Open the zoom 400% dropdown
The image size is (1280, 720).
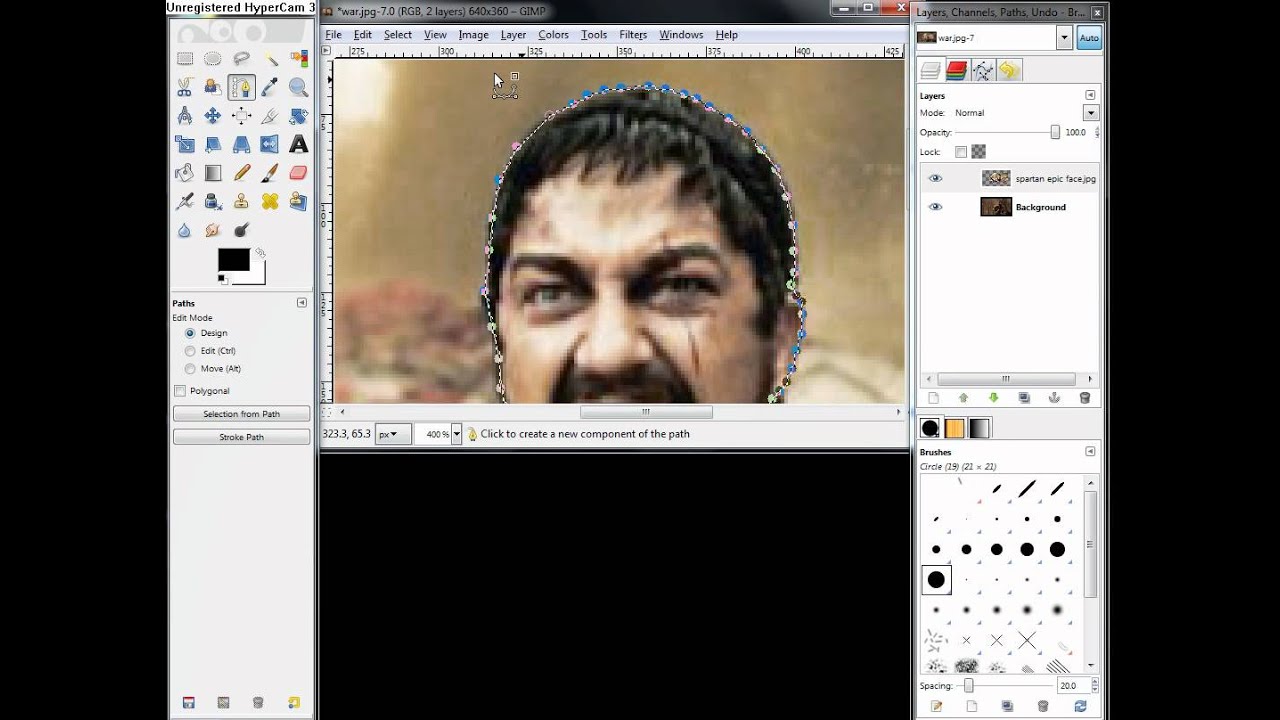[x=457, y=434]
